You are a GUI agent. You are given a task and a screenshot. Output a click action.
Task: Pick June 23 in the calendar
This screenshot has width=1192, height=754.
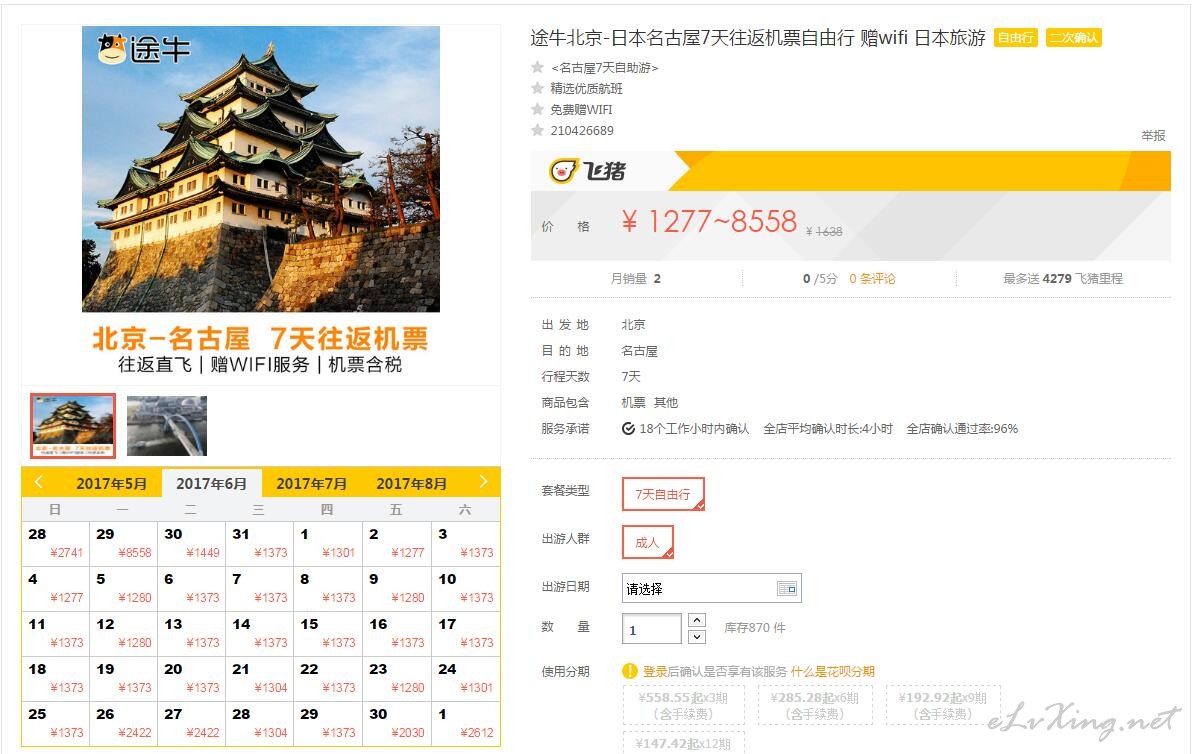[x=397, y=678]
